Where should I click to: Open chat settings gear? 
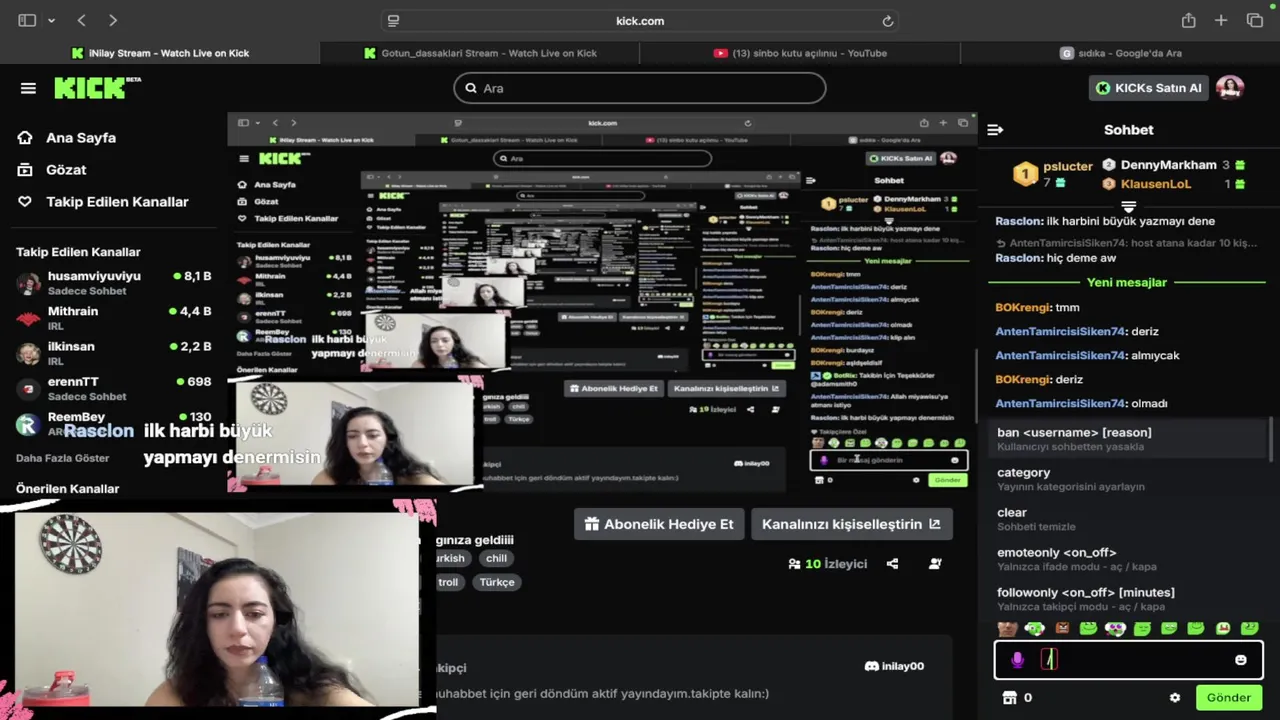point(1175,698)
